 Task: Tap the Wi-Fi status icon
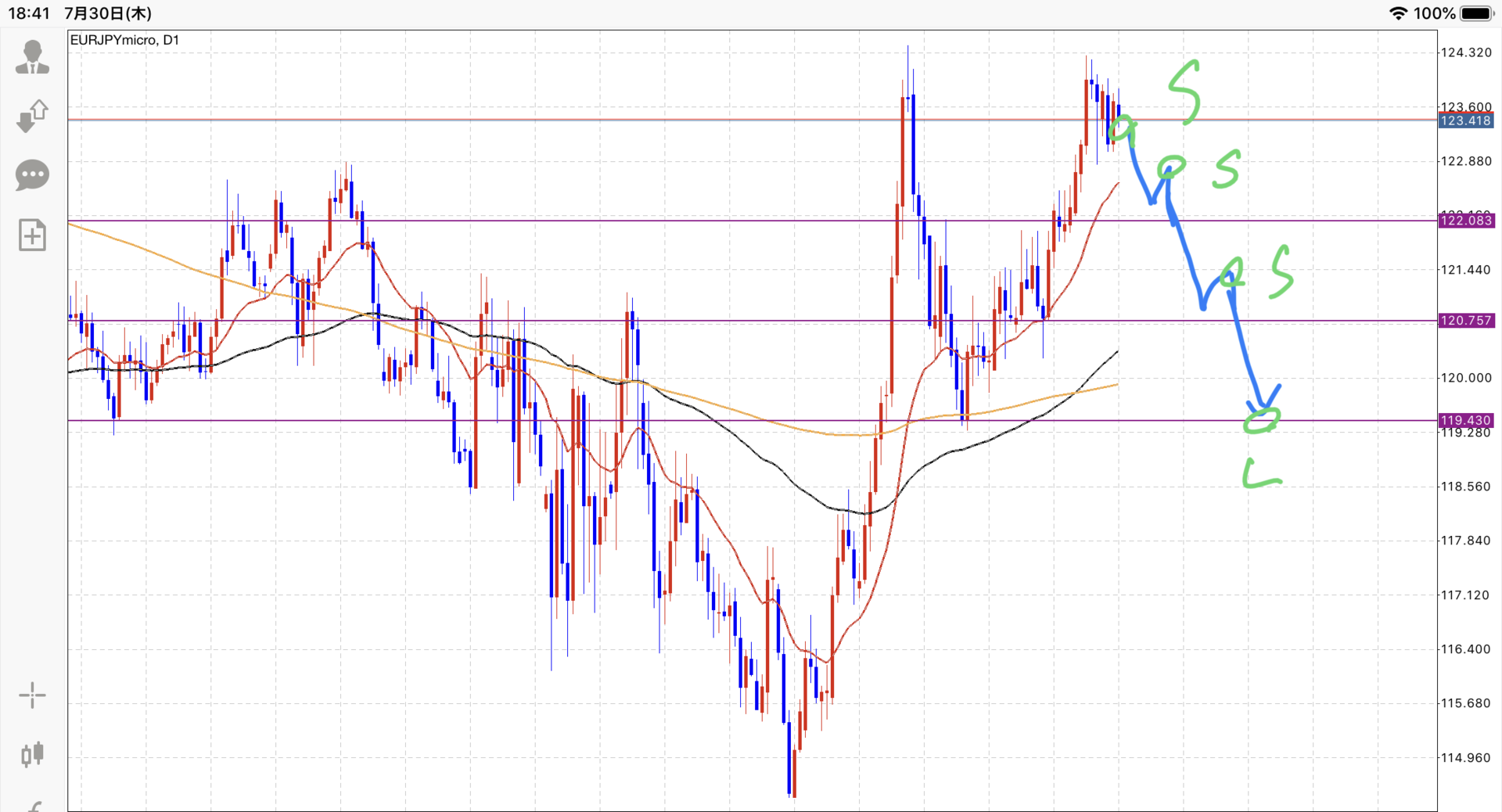(x=1398, y=13)
